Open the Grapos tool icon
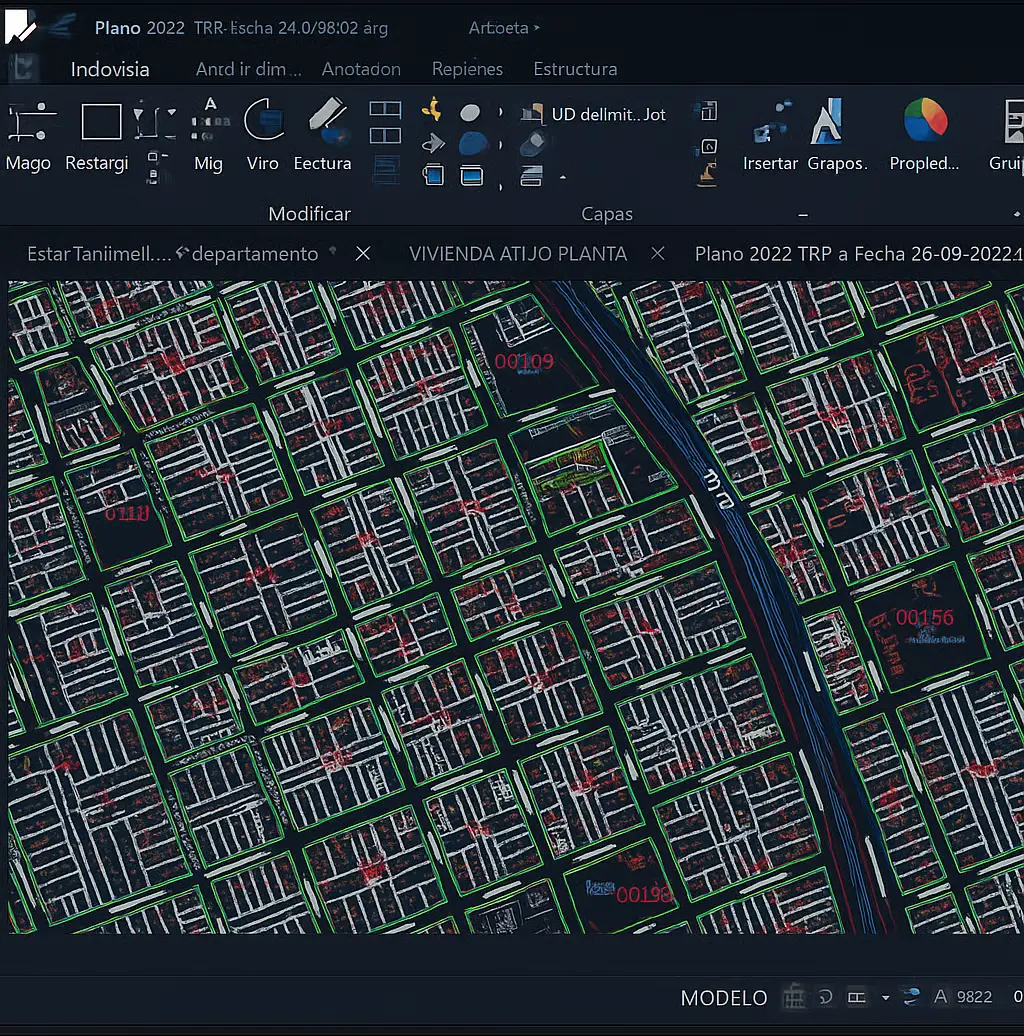This screenshot has height=1036, width=1024. (826, 121)
